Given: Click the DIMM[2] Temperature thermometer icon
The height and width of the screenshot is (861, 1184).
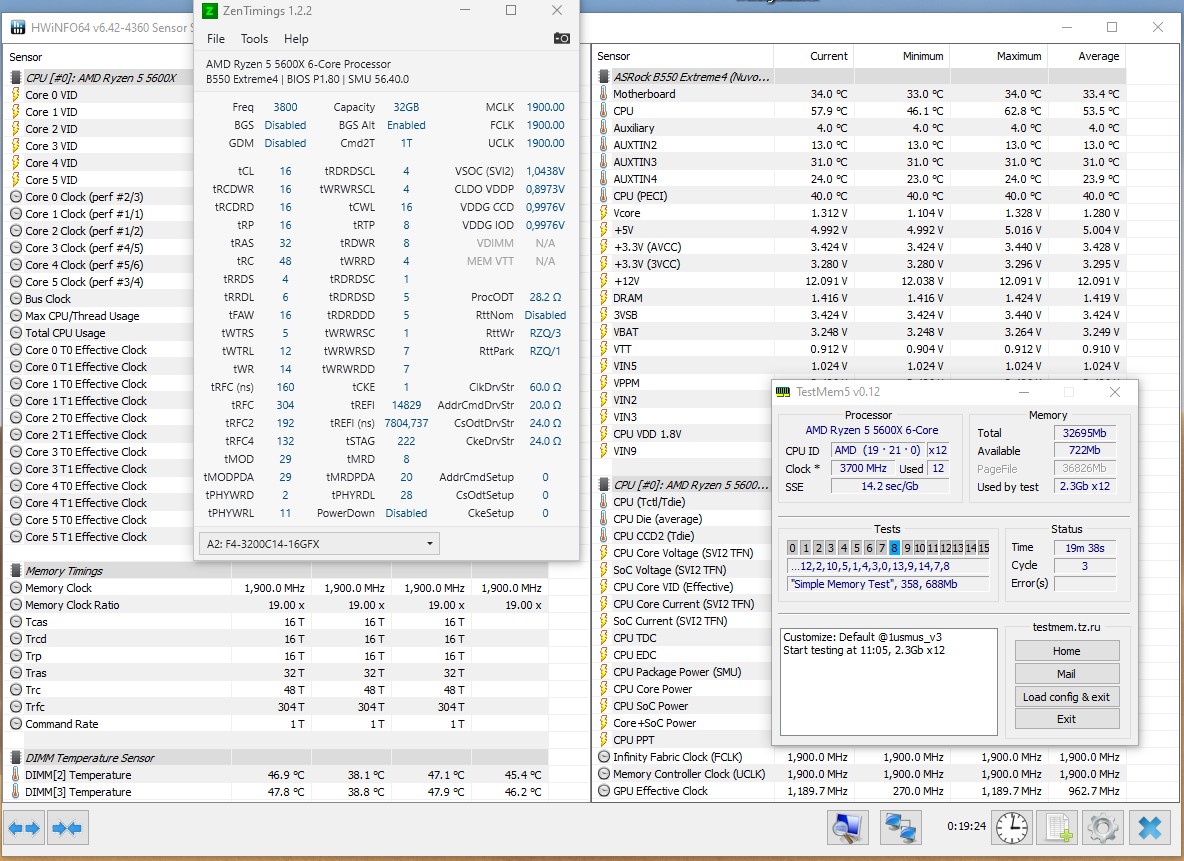Looking at the screenshot, I should tap(16, 775).
